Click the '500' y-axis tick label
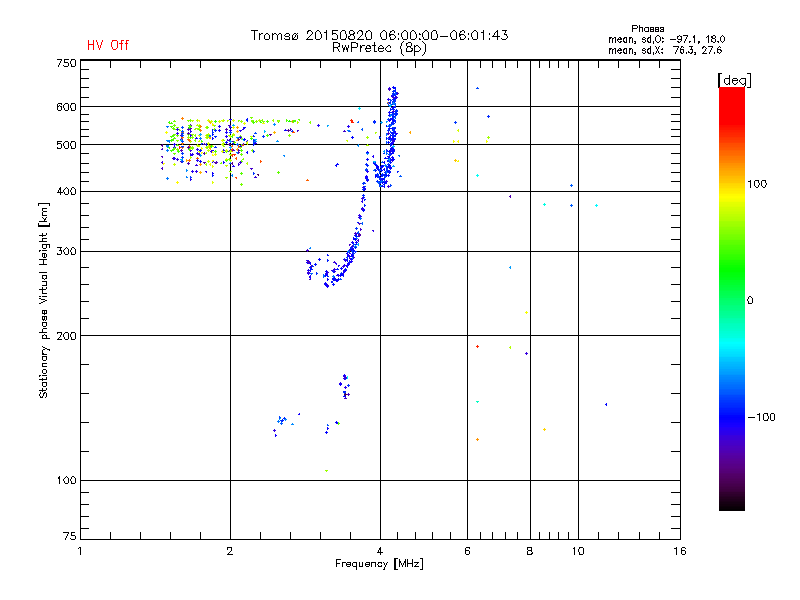 (66, 145)
